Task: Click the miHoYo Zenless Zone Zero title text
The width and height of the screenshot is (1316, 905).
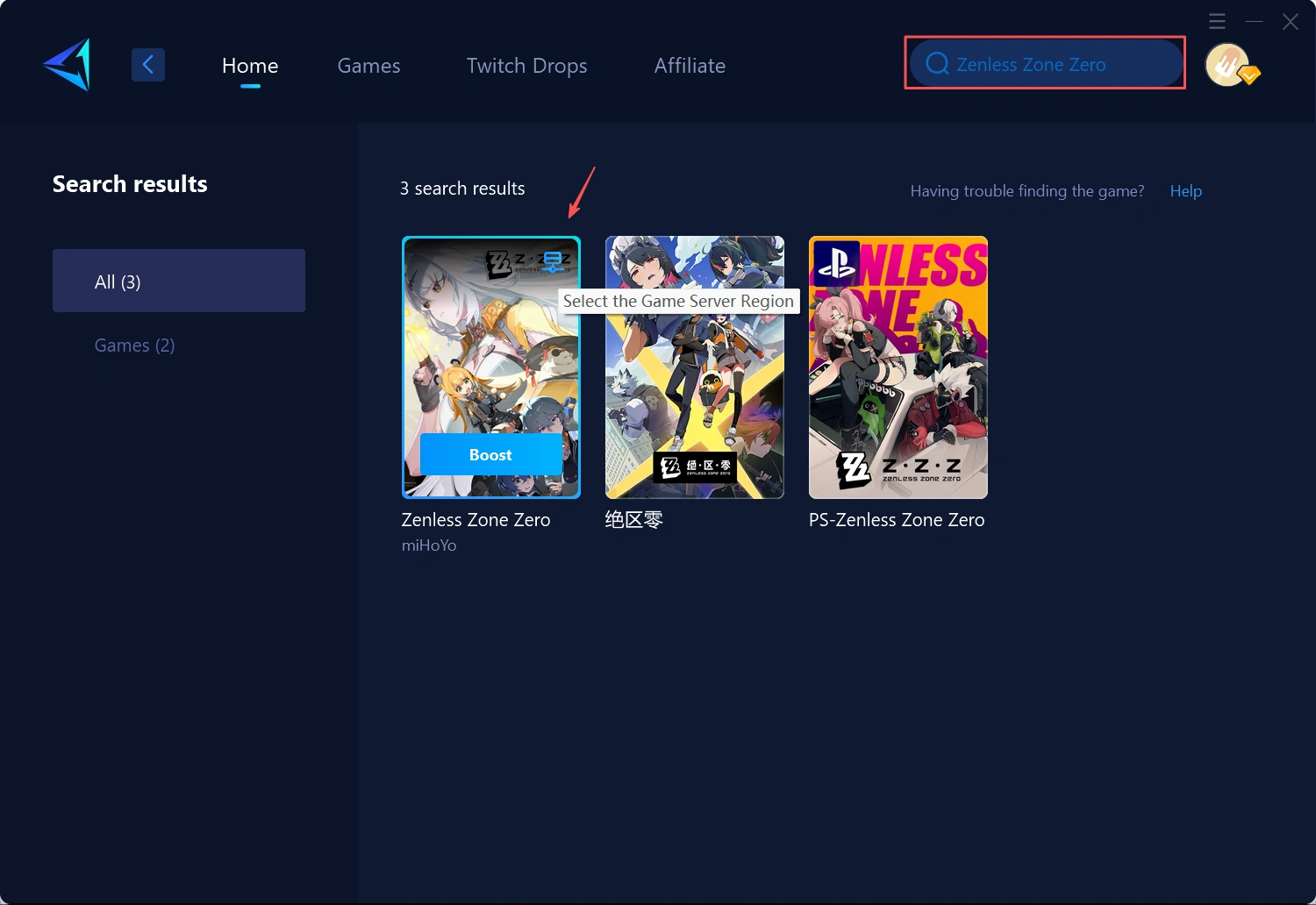Action: pos(476,520)
